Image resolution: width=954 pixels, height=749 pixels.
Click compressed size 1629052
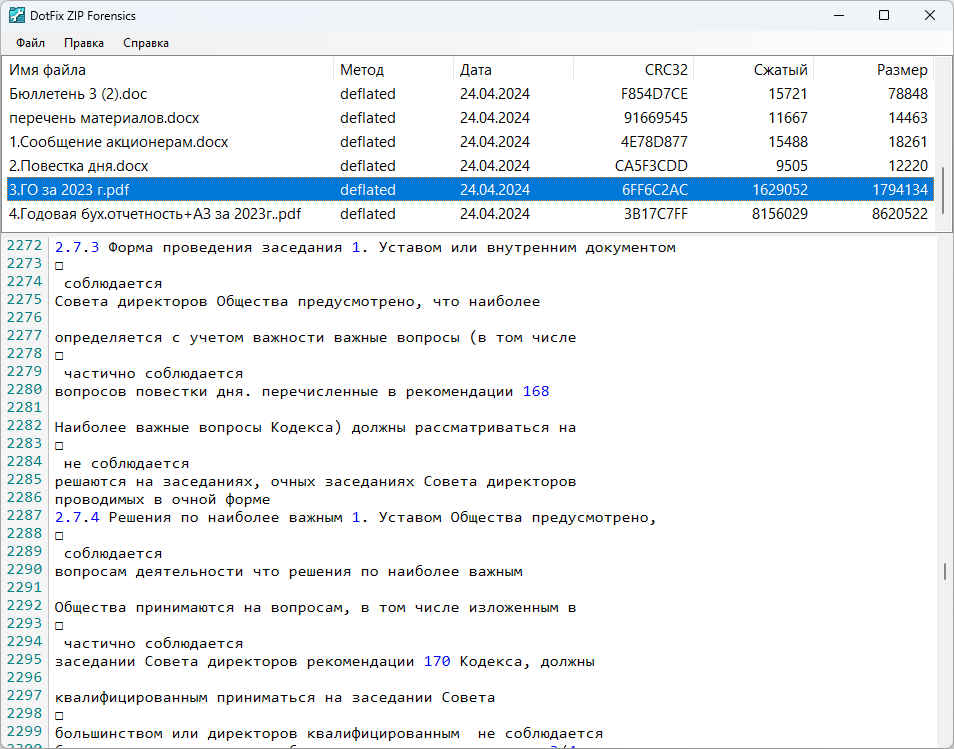[x=780, y=190]
